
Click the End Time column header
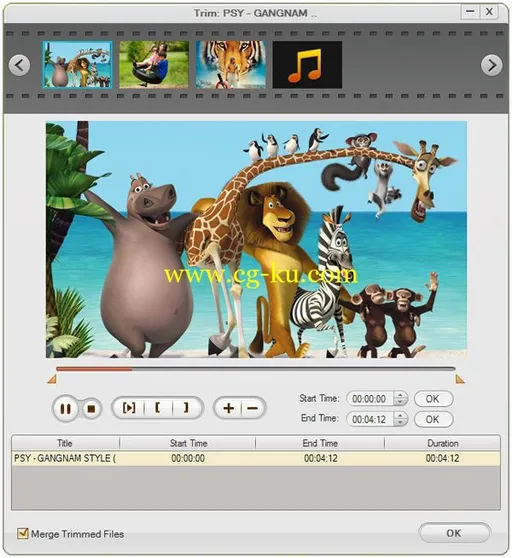(x=320, y=443)
